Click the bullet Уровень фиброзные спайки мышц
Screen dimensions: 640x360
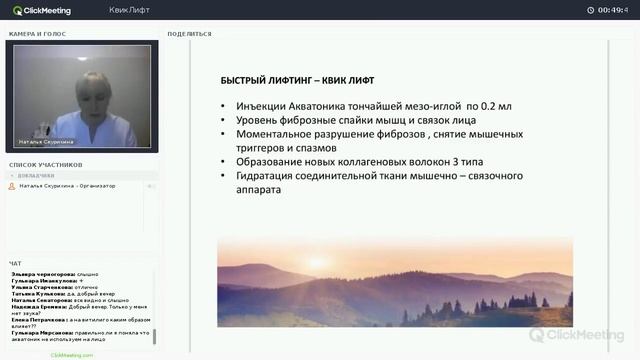pyautogui.click(x=356, y=120)
